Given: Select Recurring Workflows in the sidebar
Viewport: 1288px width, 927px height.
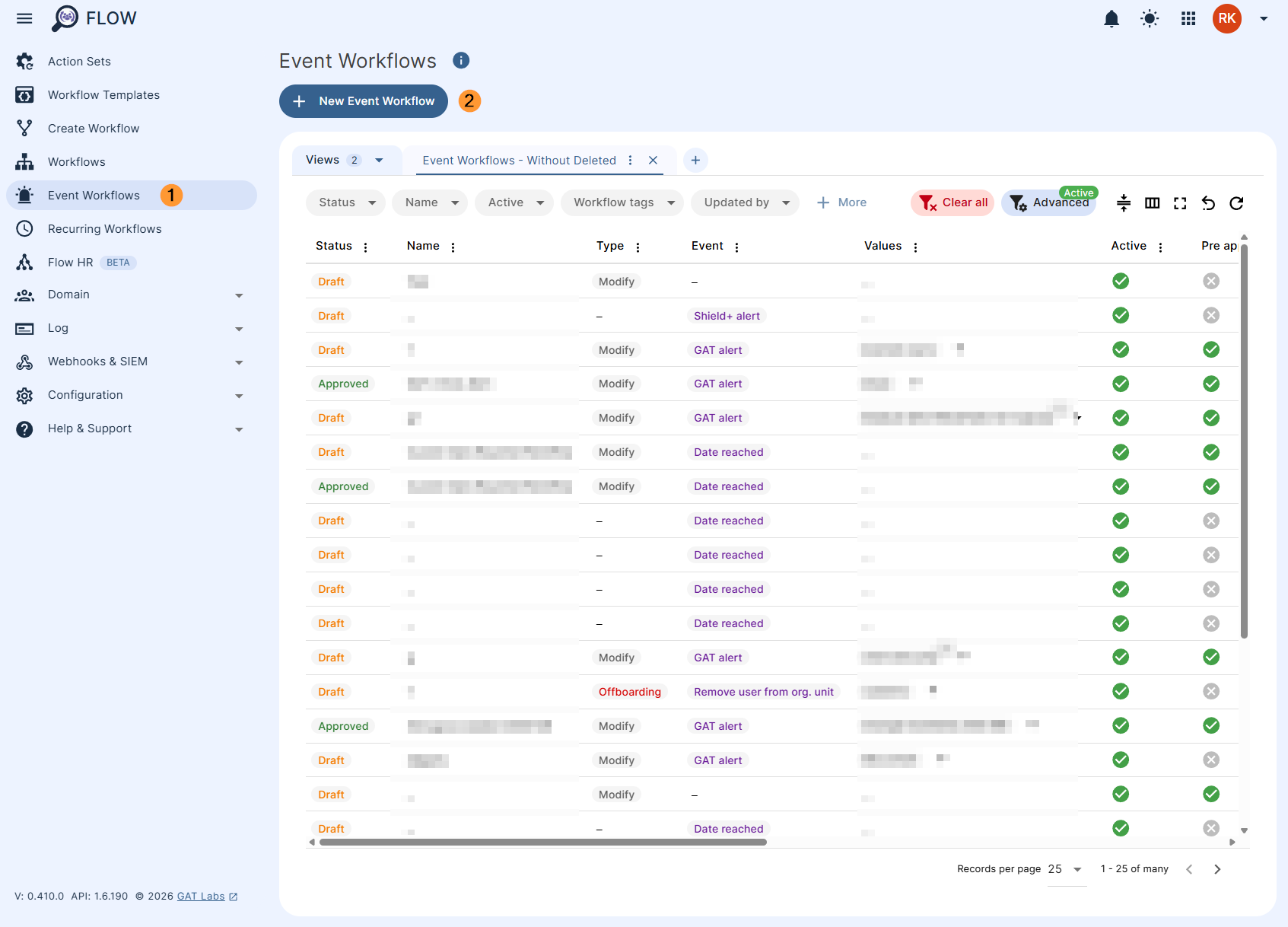Looking at the screenshot, I should click(104, 228).
